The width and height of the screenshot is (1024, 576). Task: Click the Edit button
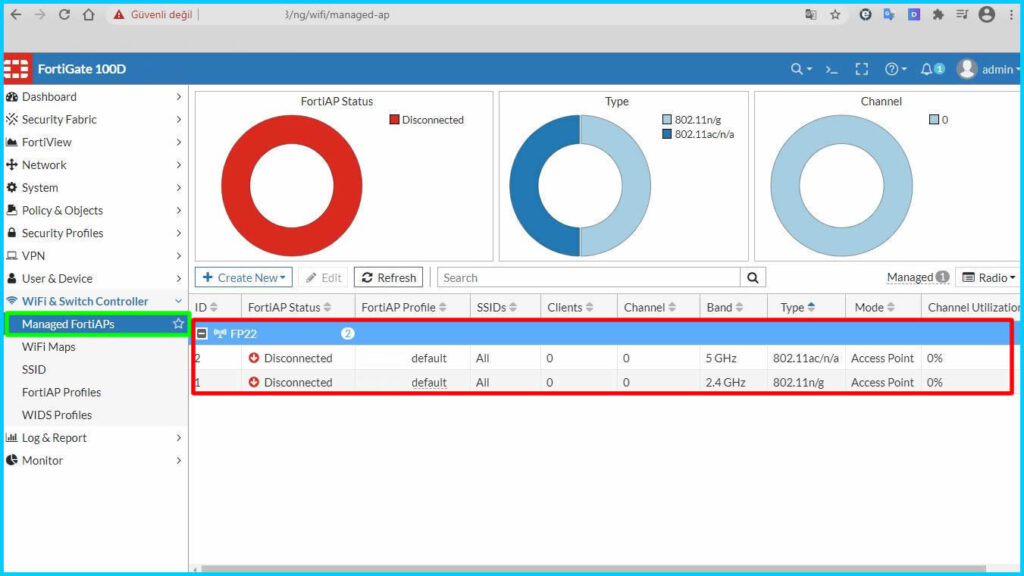pos(323,278)
